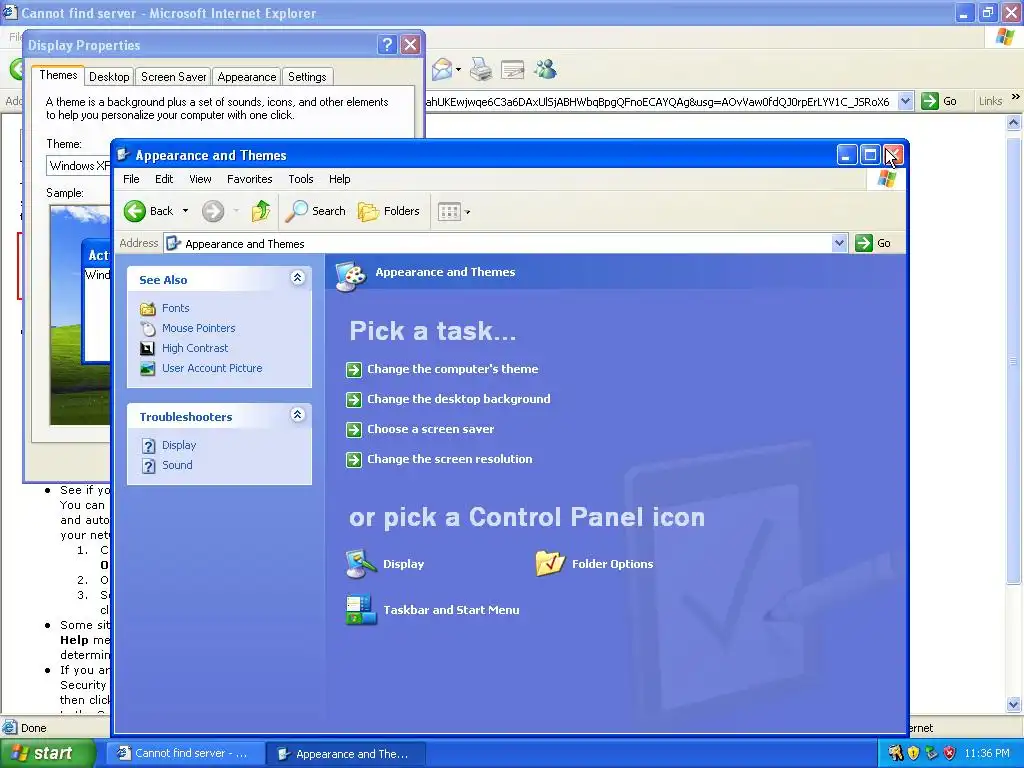Open the File menu in Appearance and Themes
The height and width of the screenshot is (768, 1024).
[131, 179]
